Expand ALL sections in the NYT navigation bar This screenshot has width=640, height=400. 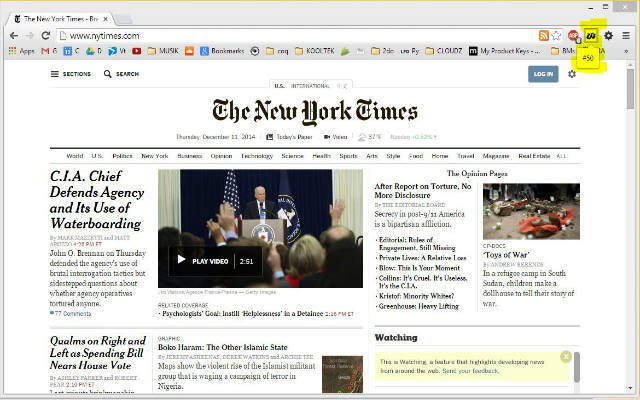click(561, 156)
